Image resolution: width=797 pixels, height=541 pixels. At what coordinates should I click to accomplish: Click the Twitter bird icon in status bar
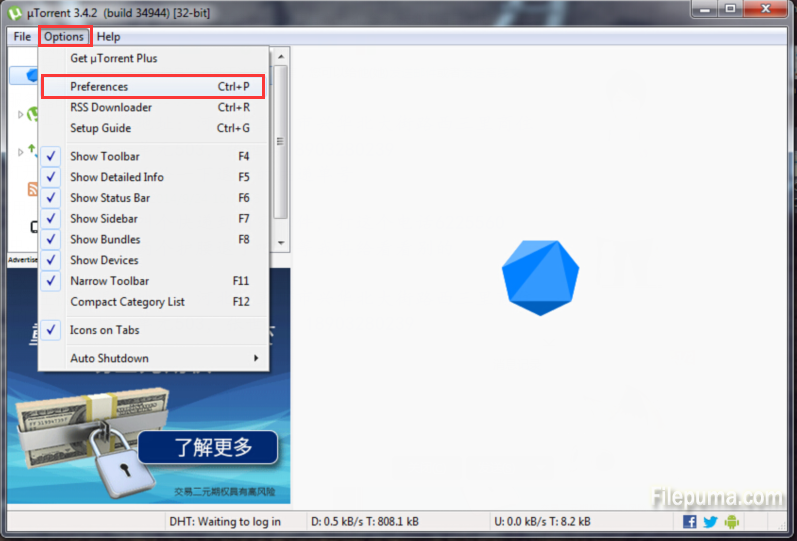point(710,521)
